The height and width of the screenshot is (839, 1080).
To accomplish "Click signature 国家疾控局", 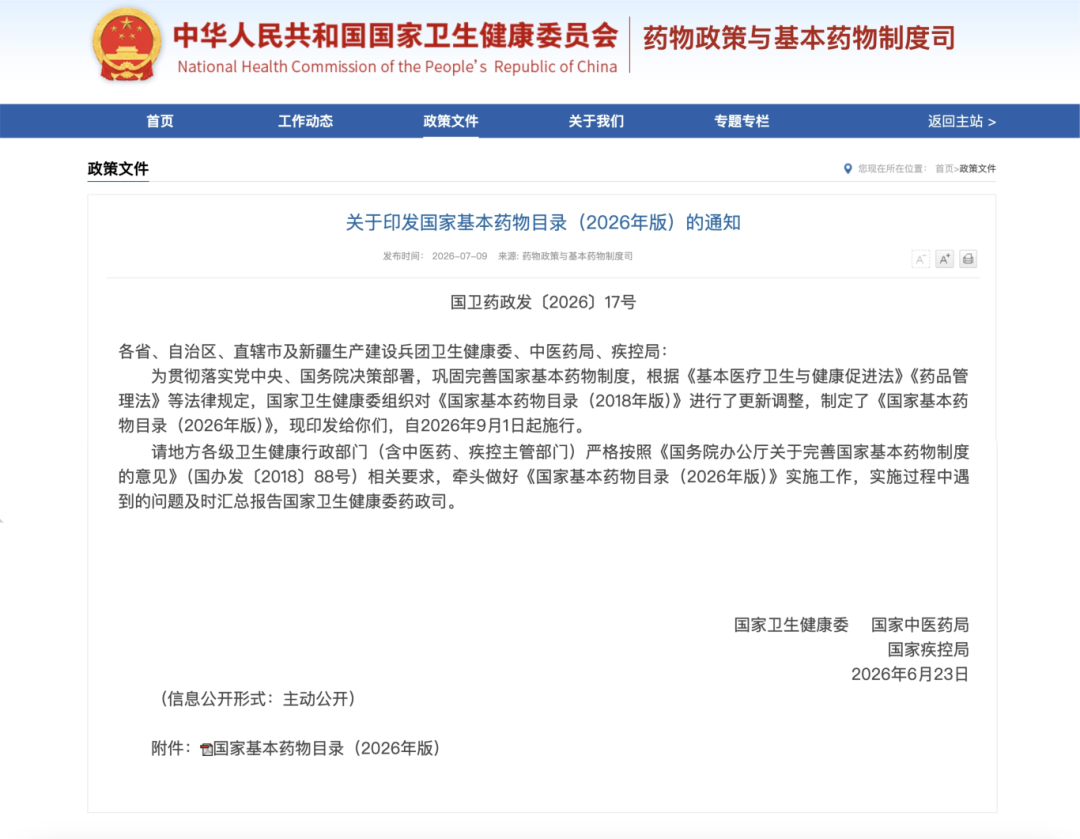I will pyautogui.click(x=928, y=650).
